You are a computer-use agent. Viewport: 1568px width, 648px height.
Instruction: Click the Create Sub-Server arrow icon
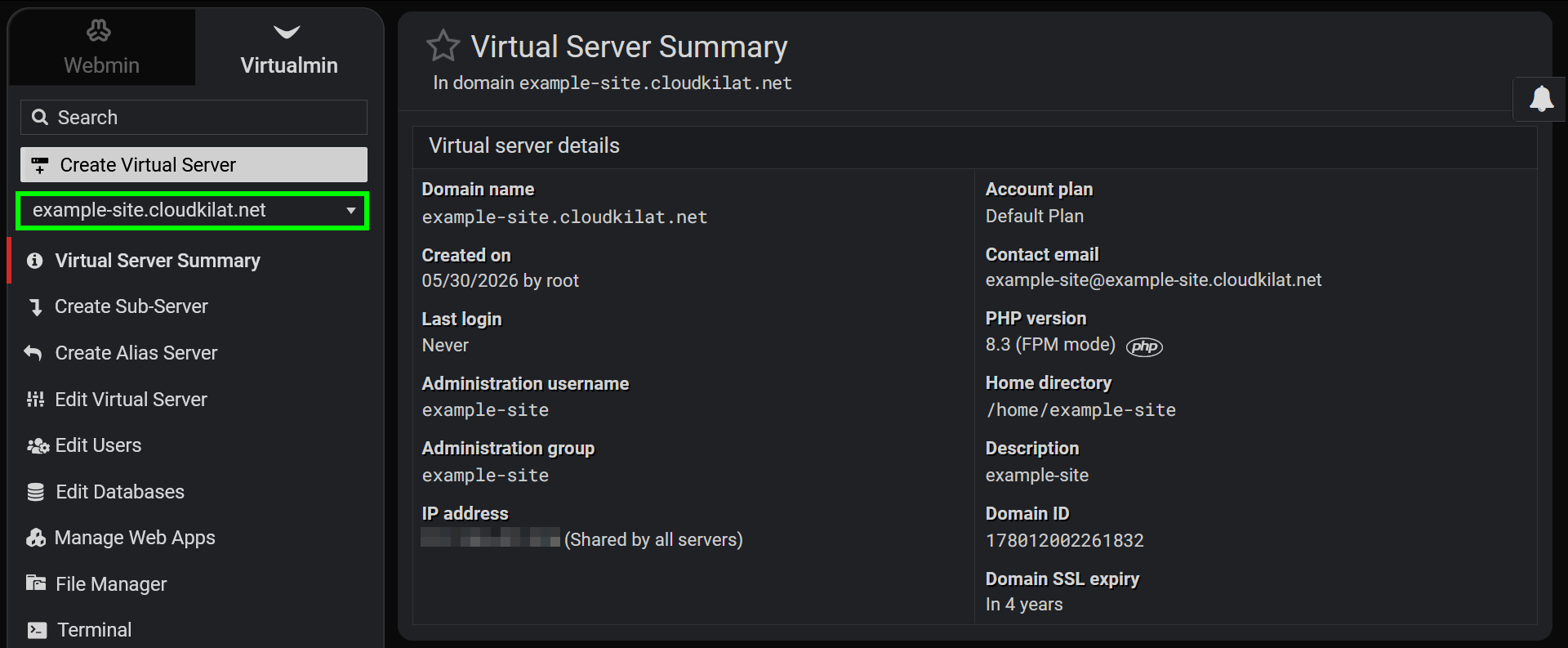[x=35, y=307]
